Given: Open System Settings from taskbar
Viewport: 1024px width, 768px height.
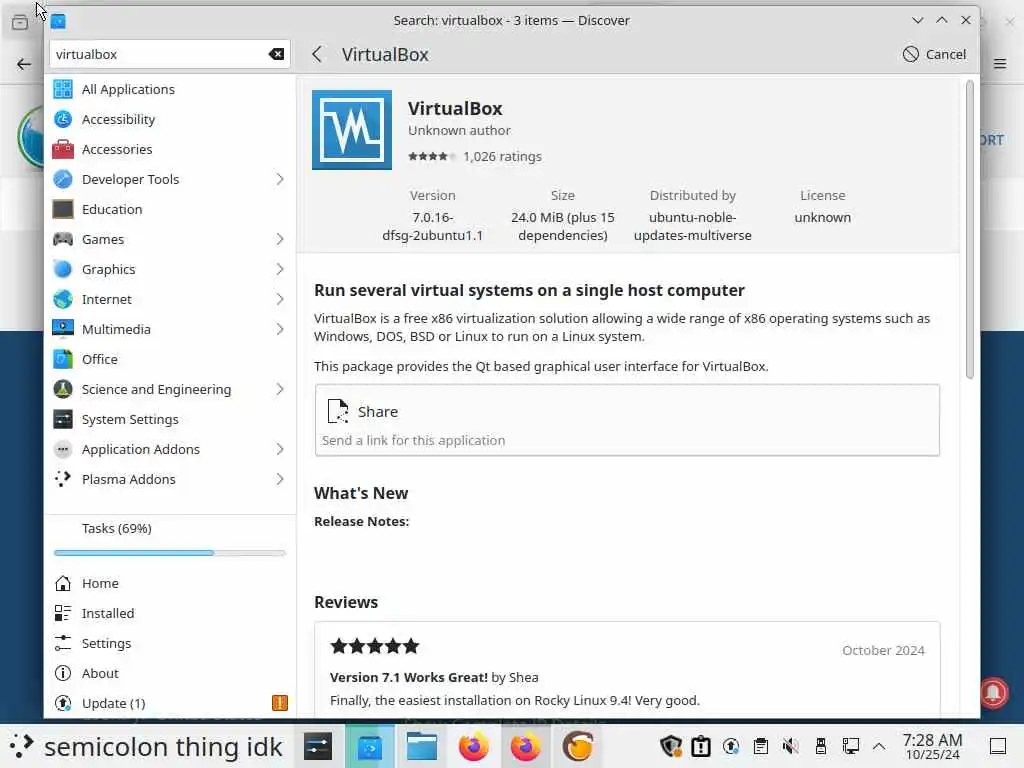Looking at the screenshot, I should click(318, 746).
